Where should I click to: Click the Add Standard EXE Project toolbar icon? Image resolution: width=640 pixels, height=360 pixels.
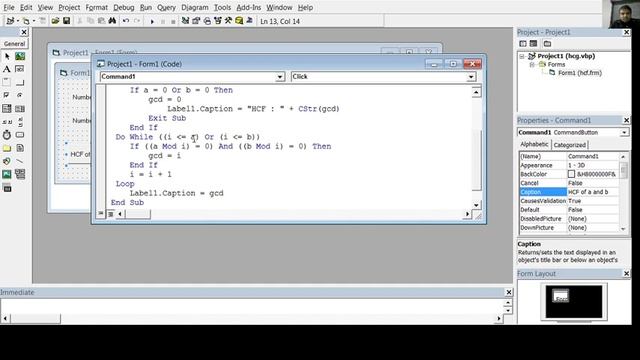click(10, 21)
